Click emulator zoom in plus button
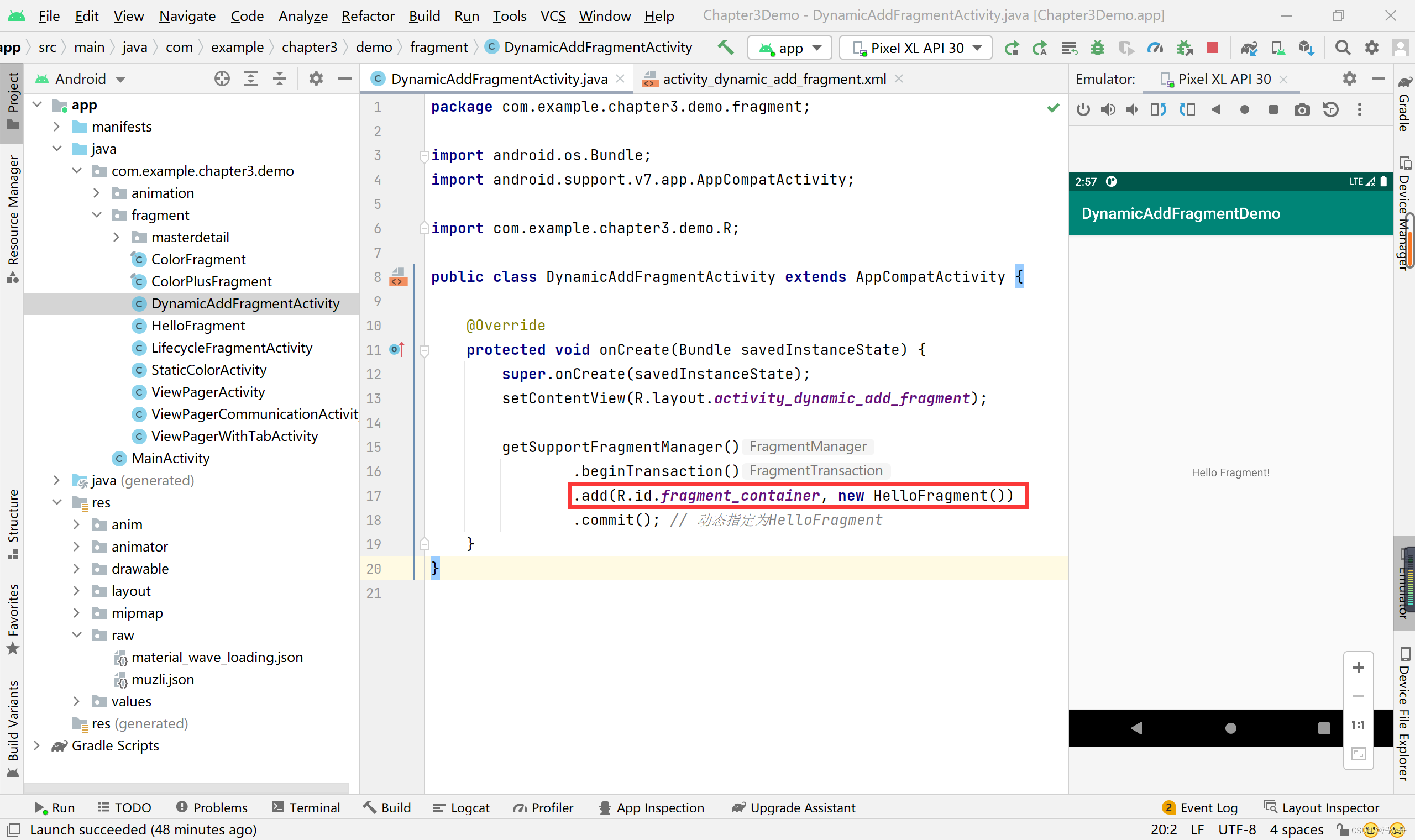1415x840 pixels. point(1358,668)
